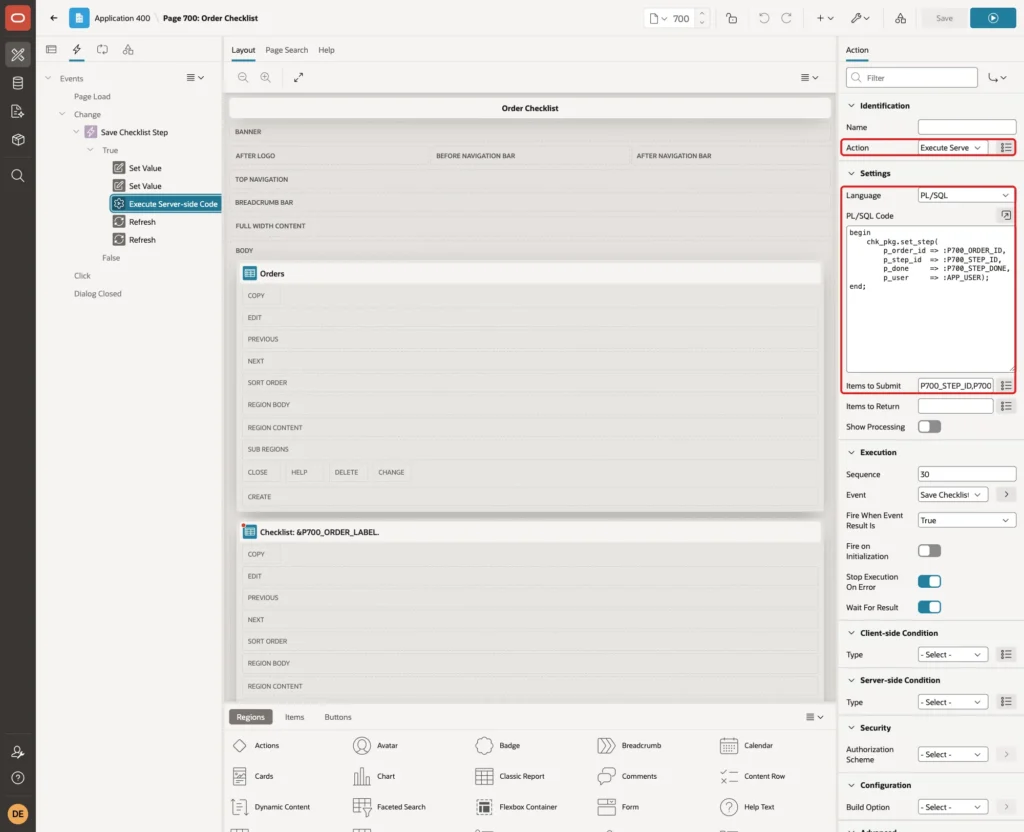Select Execute Server-side Code action node
Image resolution: width=1024 pixels, height=832 pixels.
(x=166, y=204)
